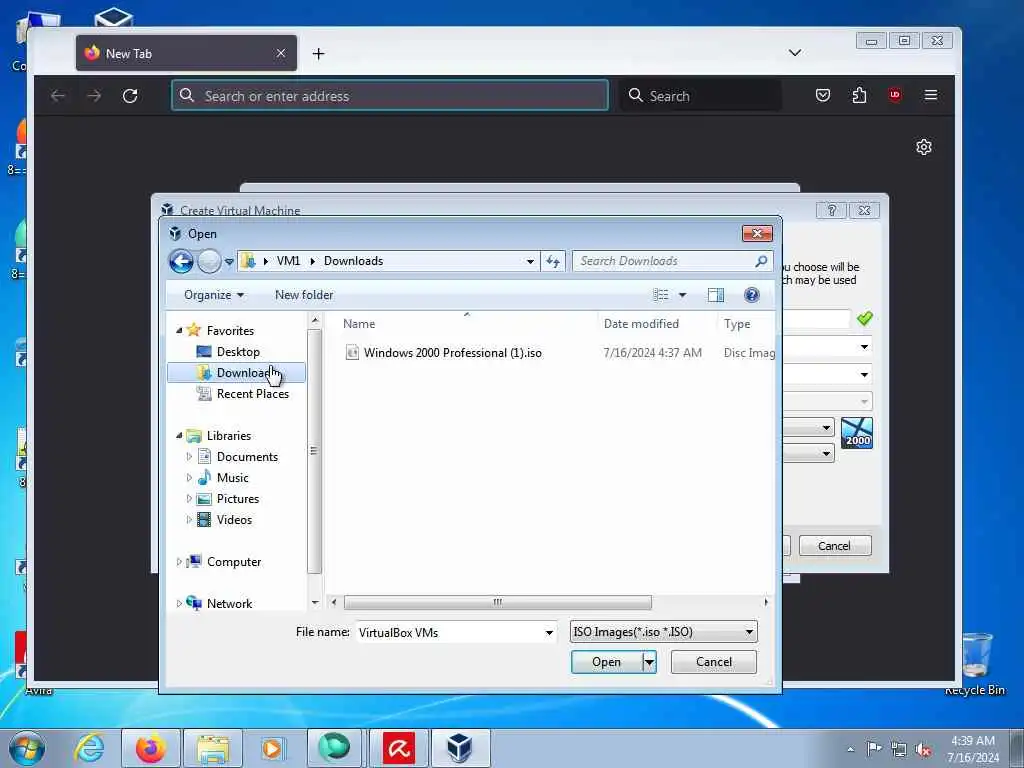This screenshot has width=1024, height=768.
Task: Open Avira from the taskbar
Action: pos(399,748)
